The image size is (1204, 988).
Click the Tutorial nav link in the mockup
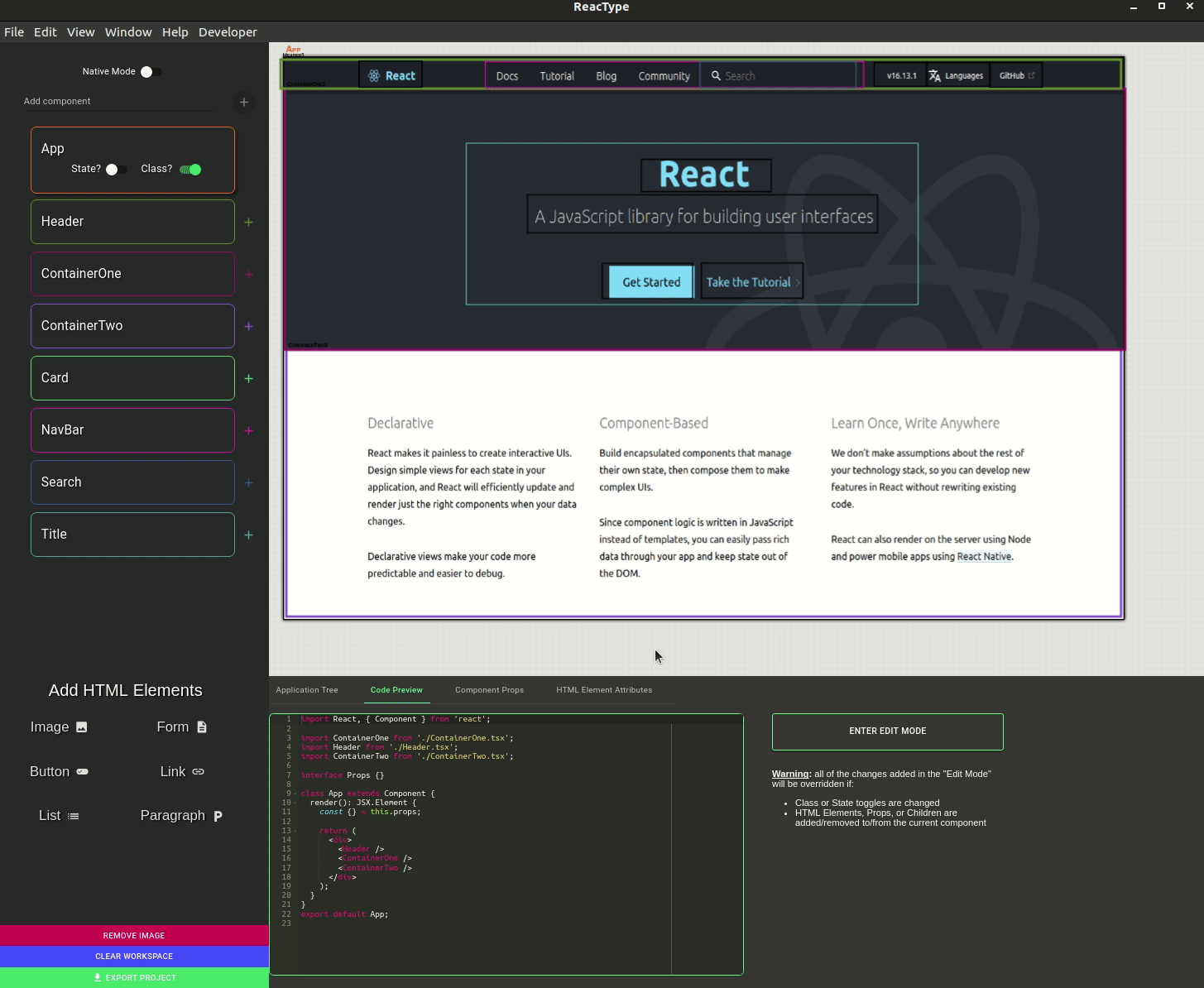tap(557, 76)
